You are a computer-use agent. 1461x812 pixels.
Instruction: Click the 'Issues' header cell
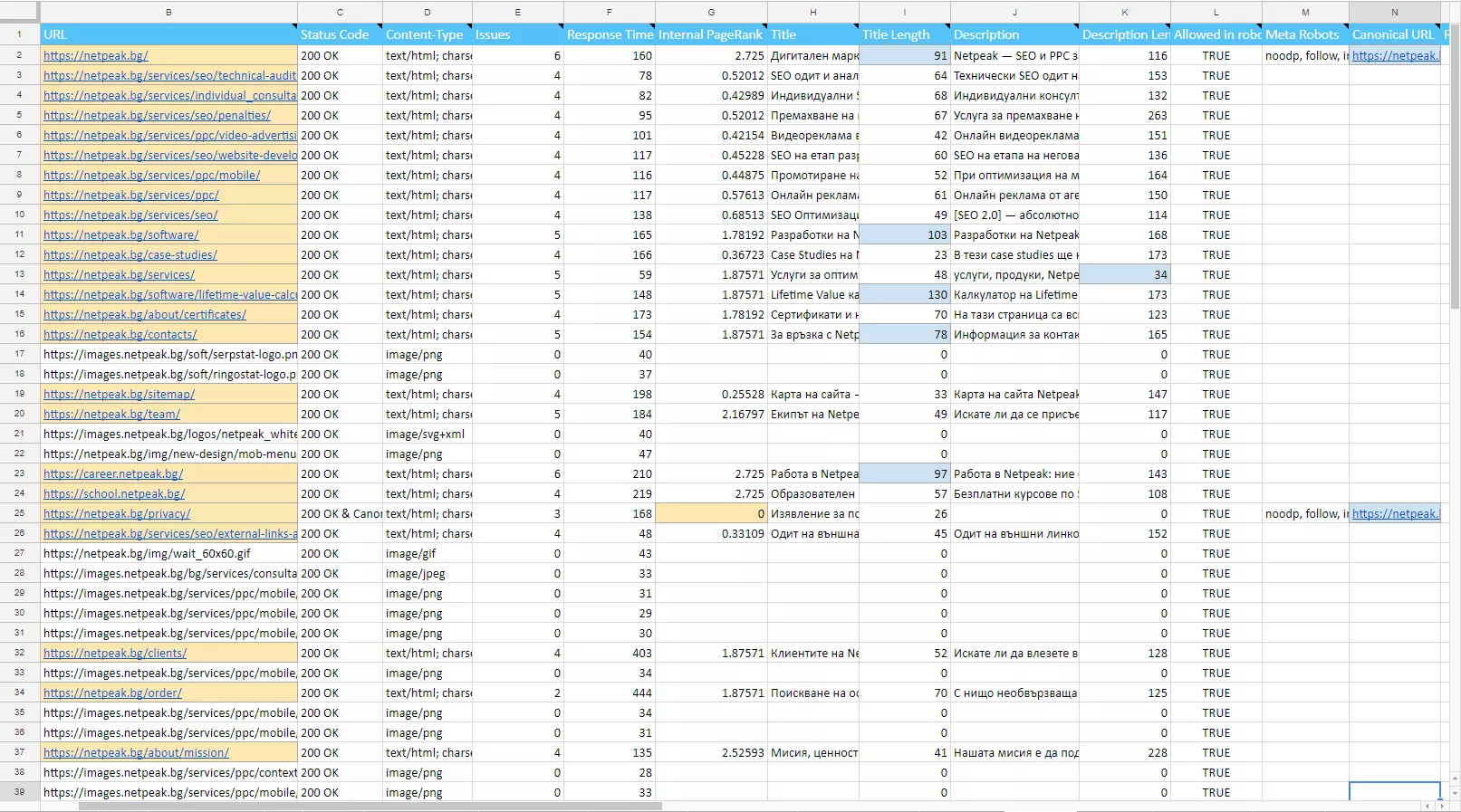point(518,34)
